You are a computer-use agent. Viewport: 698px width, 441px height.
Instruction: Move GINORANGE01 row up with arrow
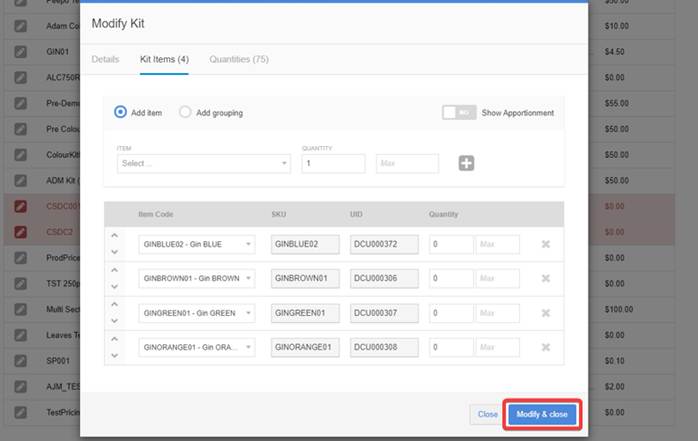pyautogui.click(x=114, y=339)
